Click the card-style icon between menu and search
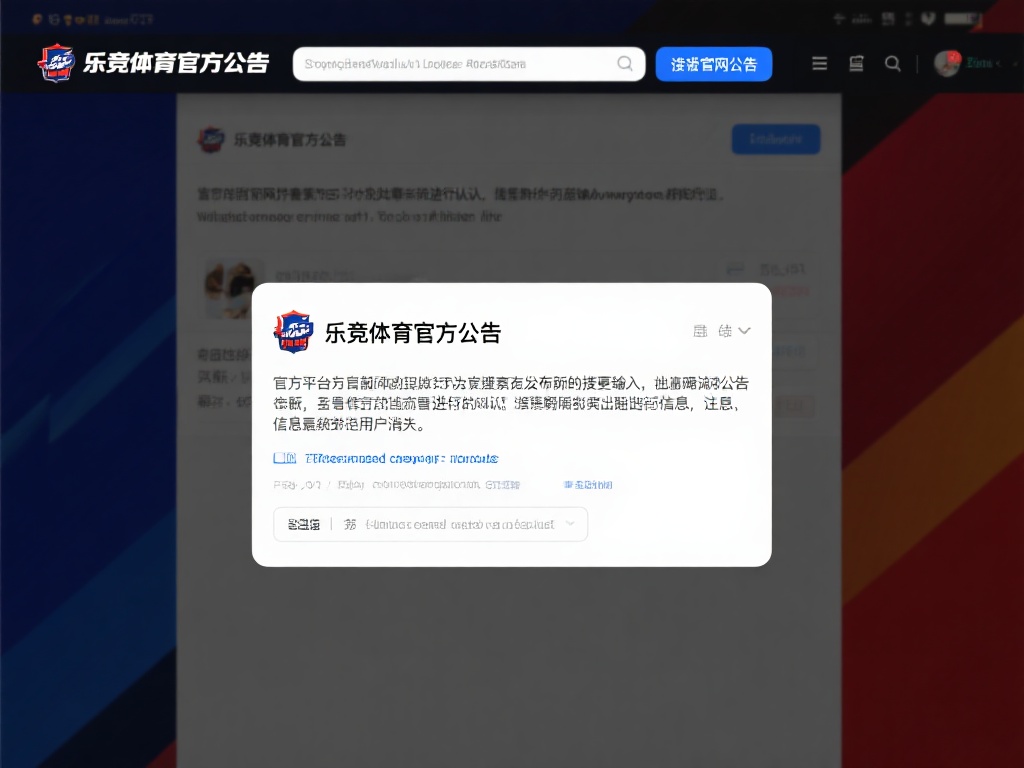 [x=856, y=63]
